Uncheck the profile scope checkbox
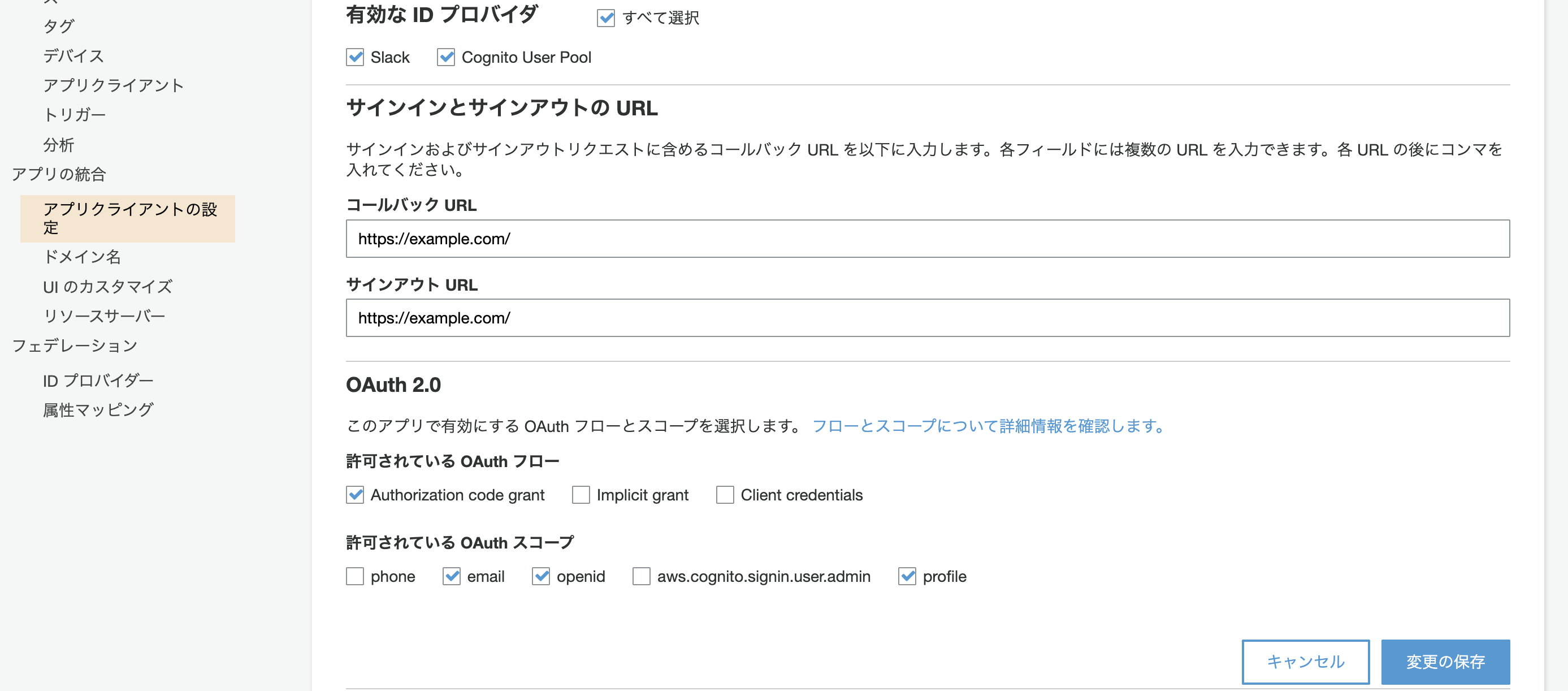1568x691 pixels. point(907,576)
